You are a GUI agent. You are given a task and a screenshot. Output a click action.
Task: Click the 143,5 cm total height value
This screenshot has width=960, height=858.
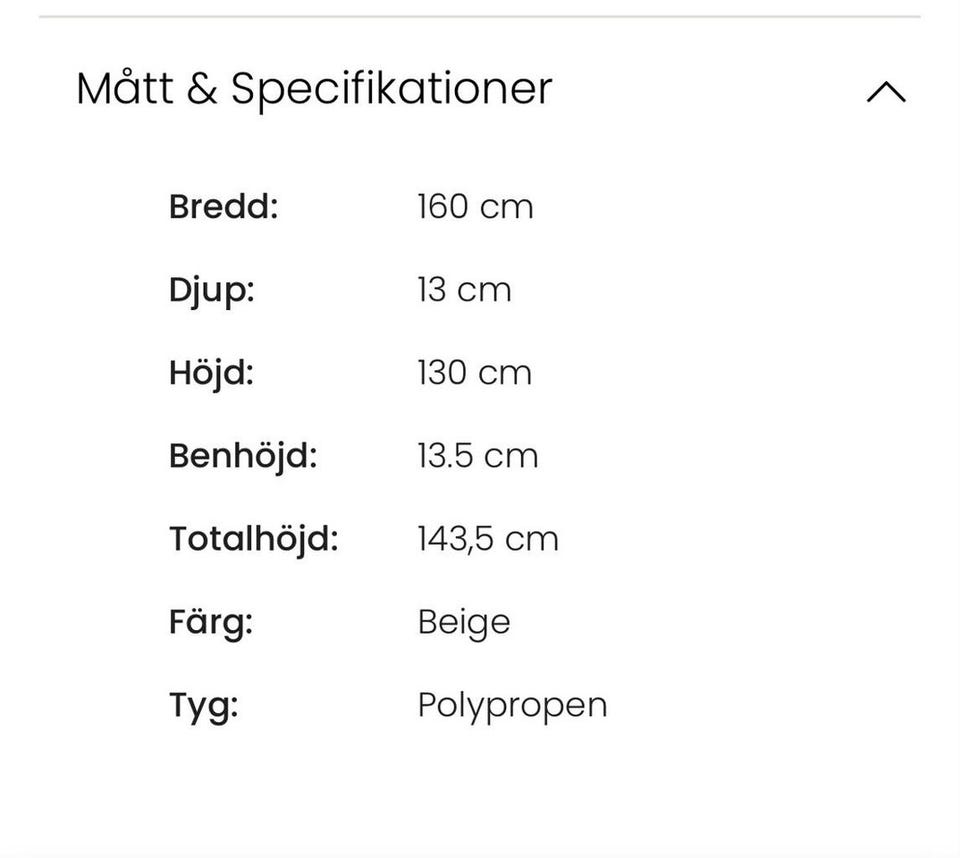pos(487,539)
